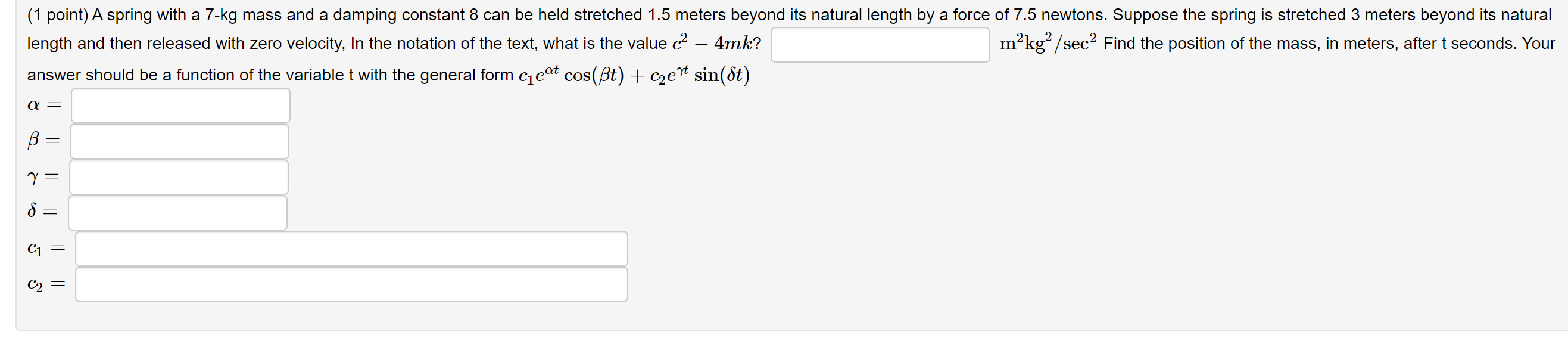The height and width of the screenshot is (347, 1568).
Task: Select the first wide answer field labeled c₁
Action: coord(350,249)
